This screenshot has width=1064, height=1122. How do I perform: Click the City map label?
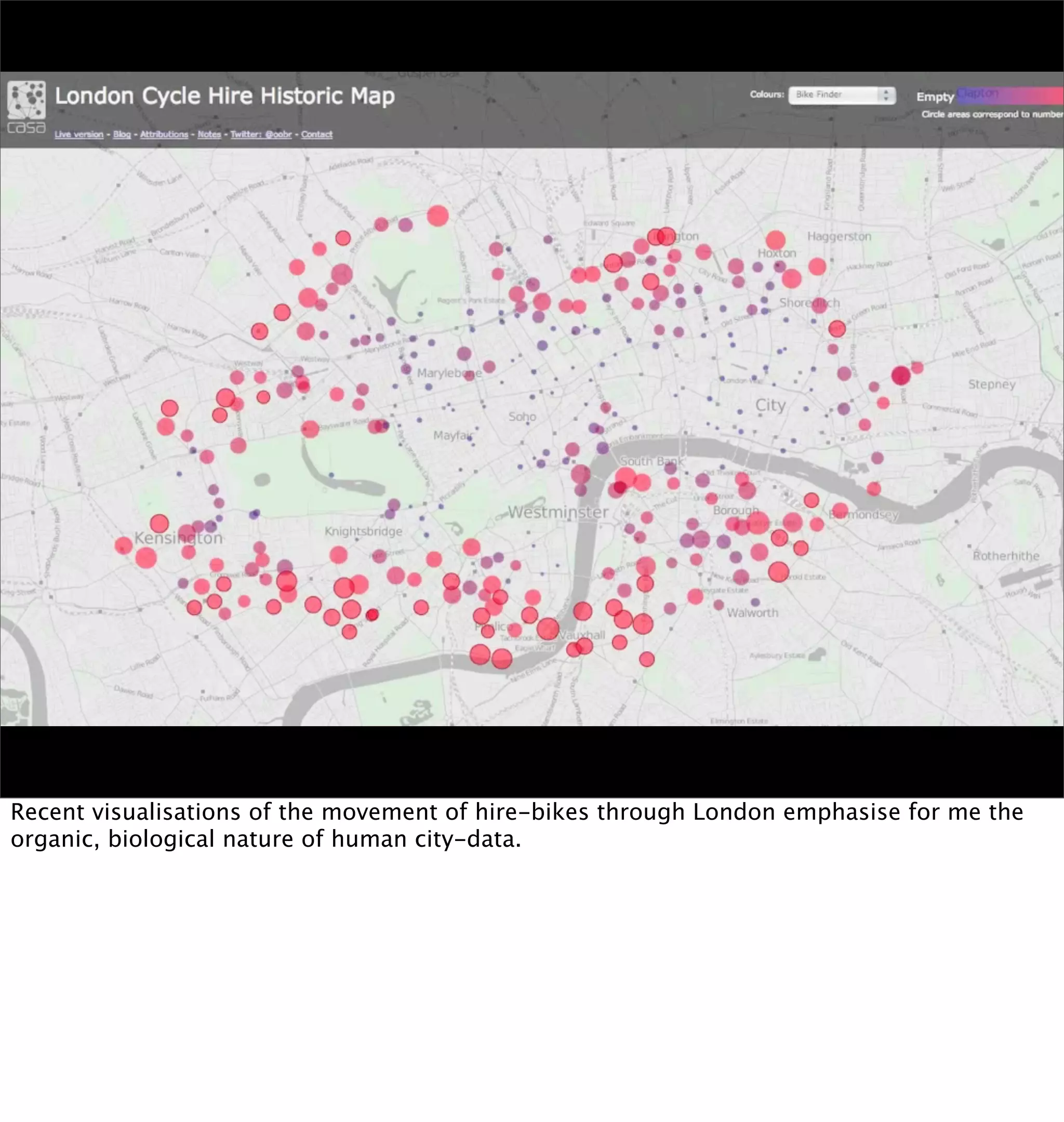pos(770,405)
